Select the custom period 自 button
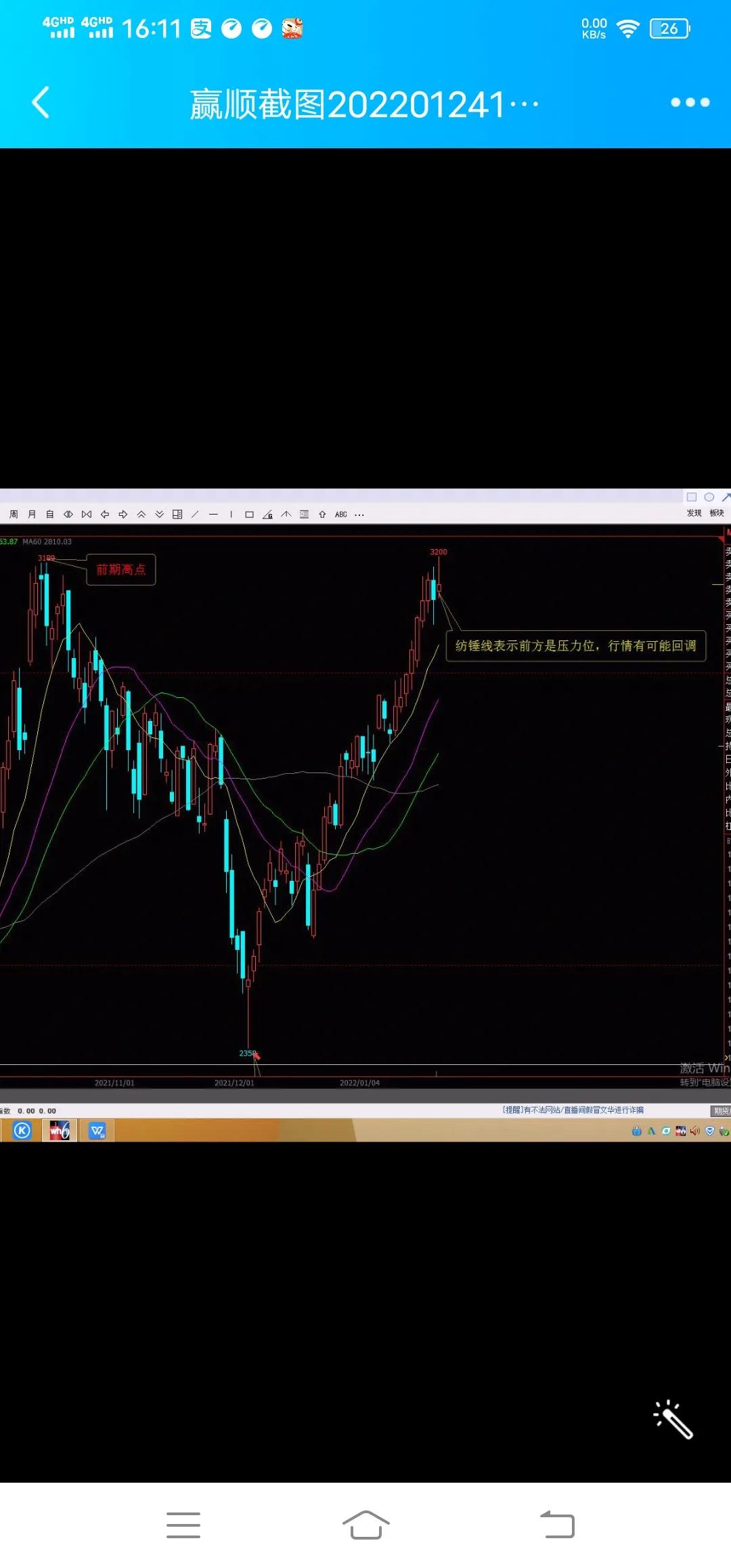 coord(50,515)
